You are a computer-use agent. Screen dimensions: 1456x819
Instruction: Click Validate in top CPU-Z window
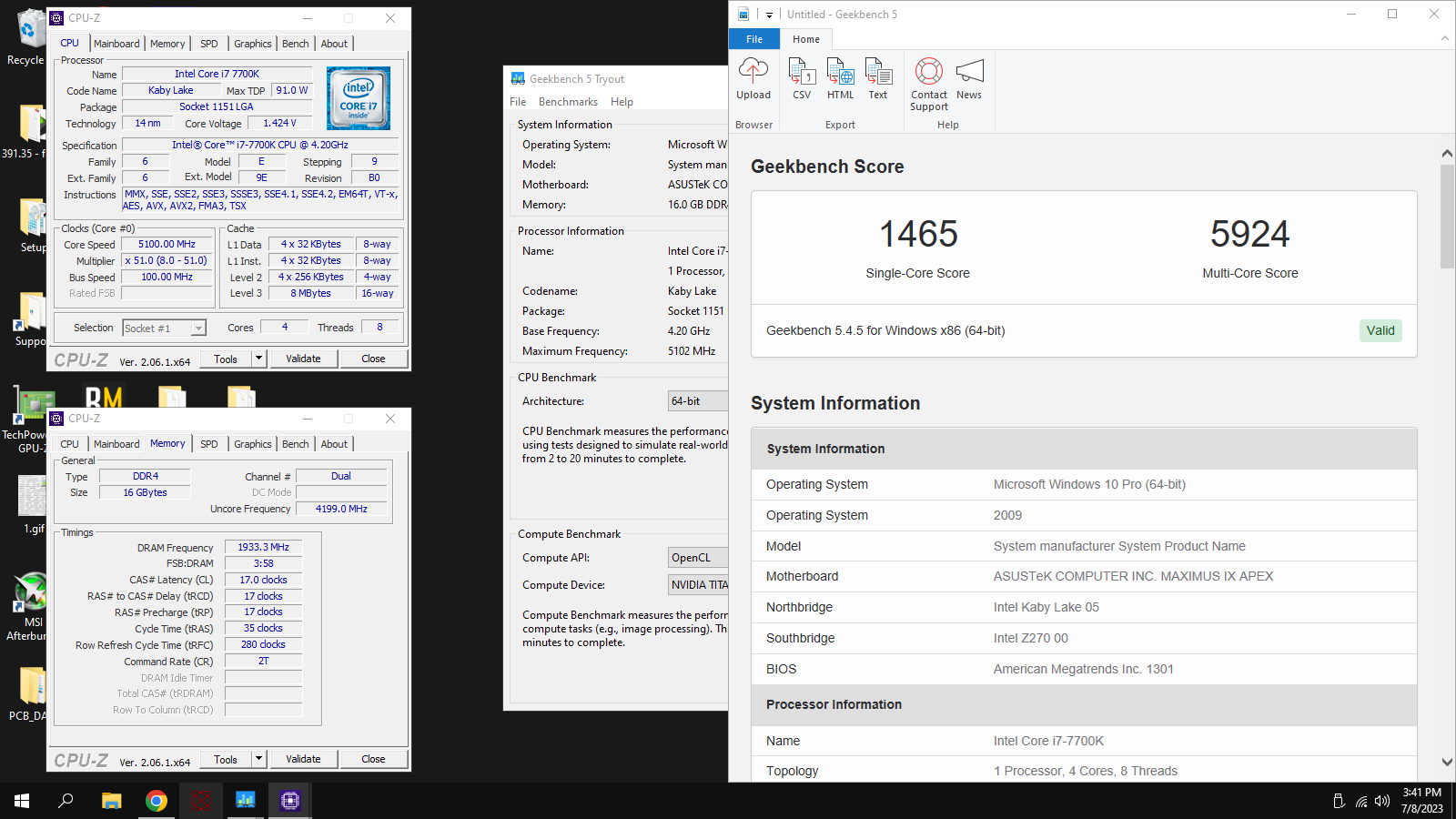click(x=303, y=359)
